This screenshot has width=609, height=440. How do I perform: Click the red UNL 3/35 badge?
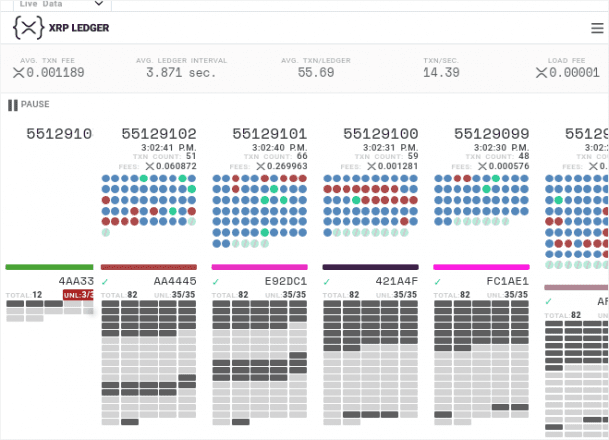(x=78, y=295)
